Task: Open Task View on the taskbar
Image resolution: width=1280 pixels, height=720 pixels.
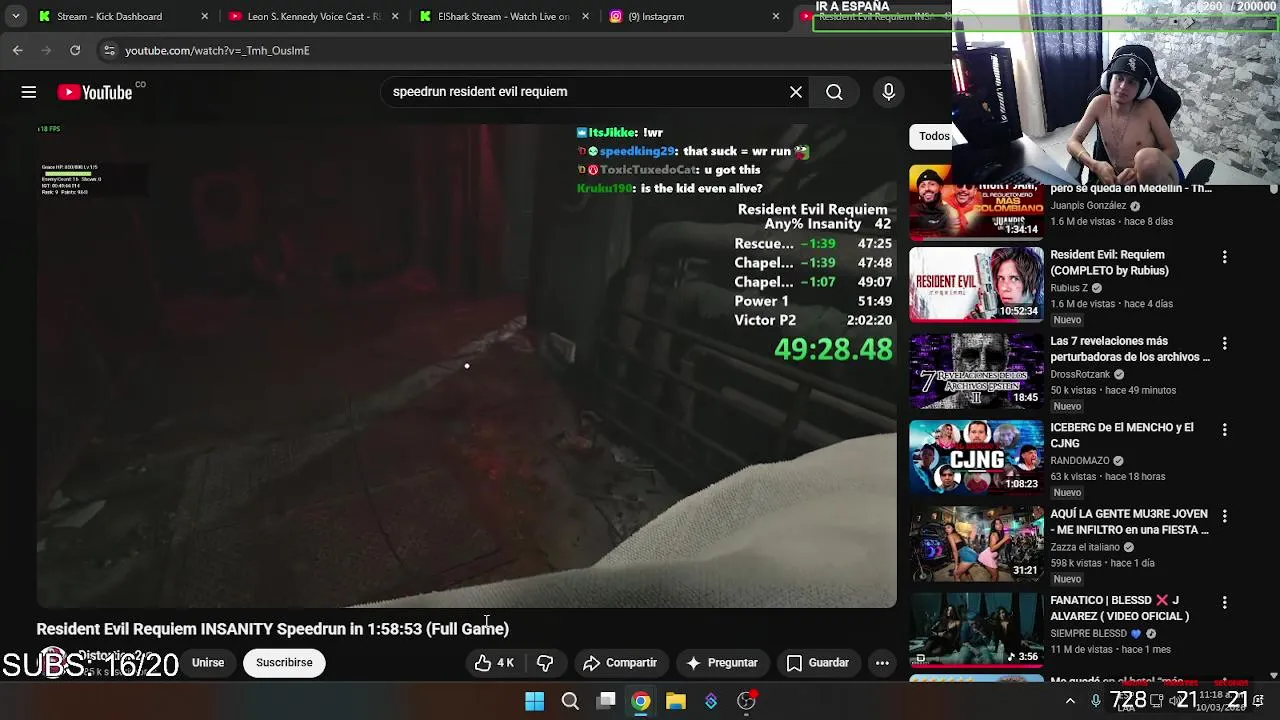Action: 606,701
